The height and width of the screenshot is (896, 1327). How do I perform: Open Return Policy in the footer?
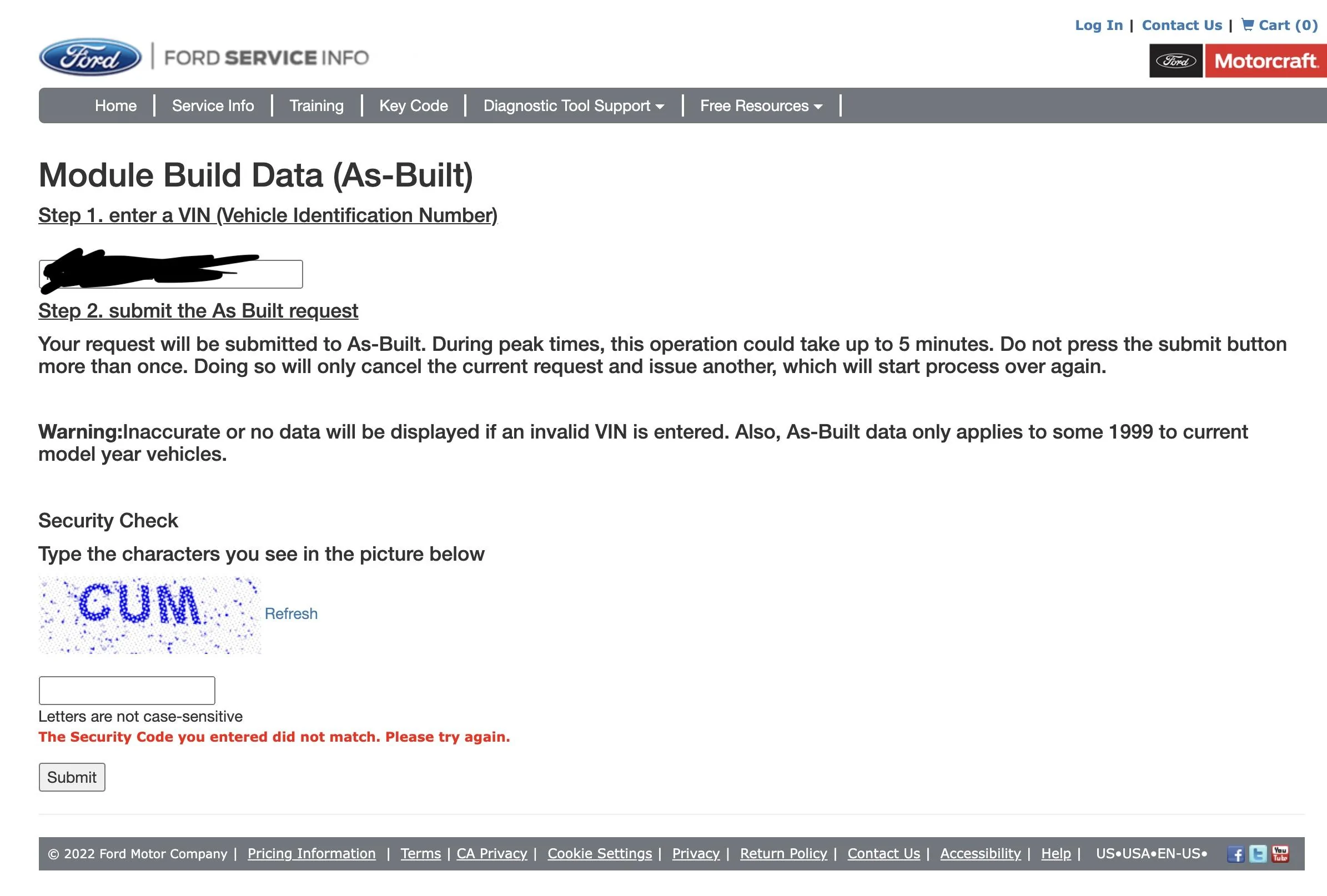coord(783,854)
